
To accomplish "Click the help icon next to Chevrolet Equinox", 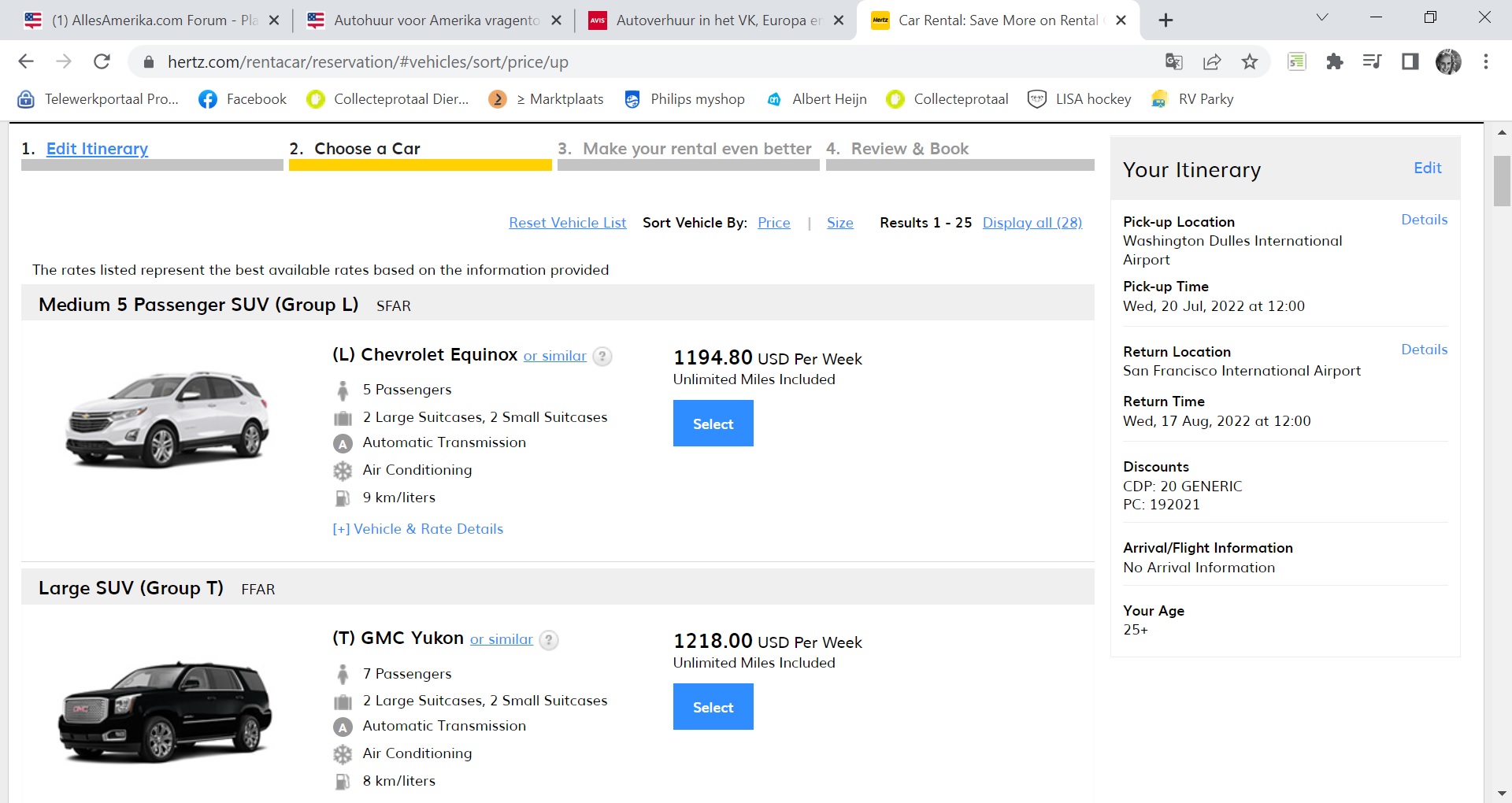I will [602, 357].
